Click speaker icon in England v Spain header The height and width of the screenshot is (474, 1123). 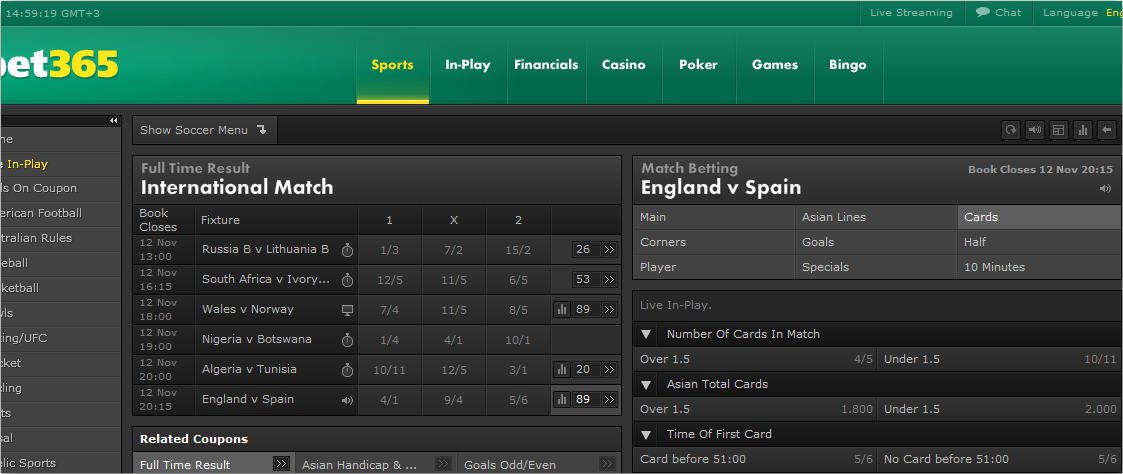[1105, 188]
